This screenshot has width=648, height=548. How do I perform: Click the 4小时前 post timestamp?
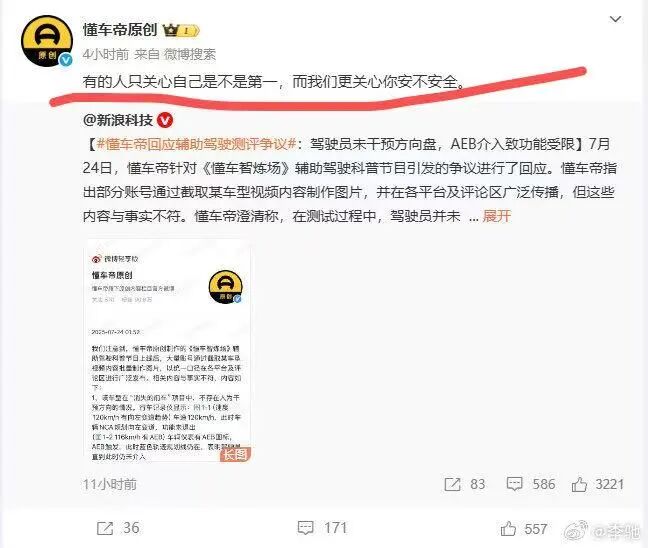pyautogui.click(x=106, y=54)
